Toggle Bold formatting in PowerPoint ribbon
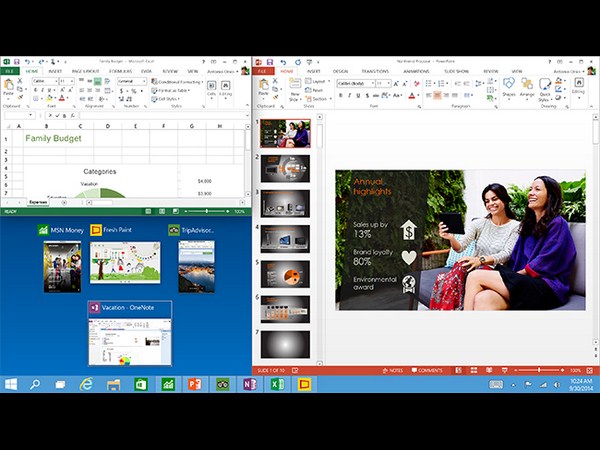600x450 pixels. (x=341, y=96)
